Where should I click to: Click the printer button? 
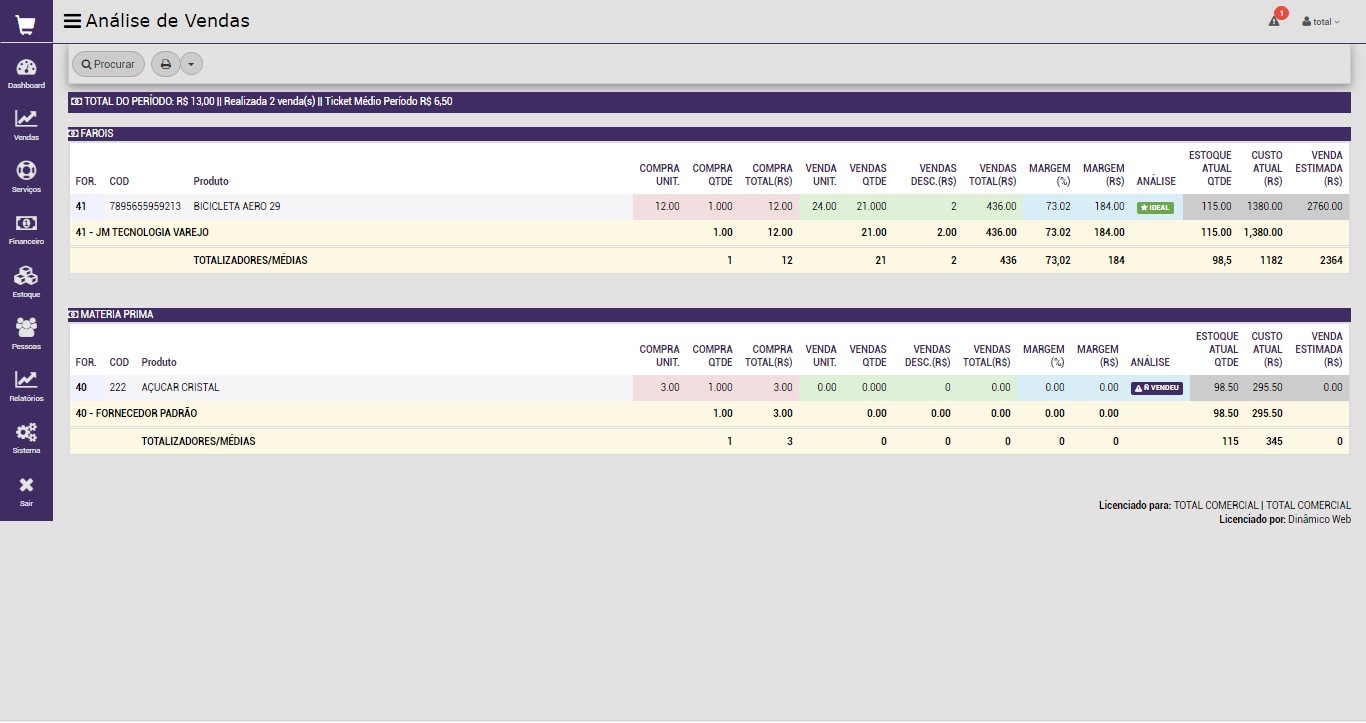click(166, 64)
